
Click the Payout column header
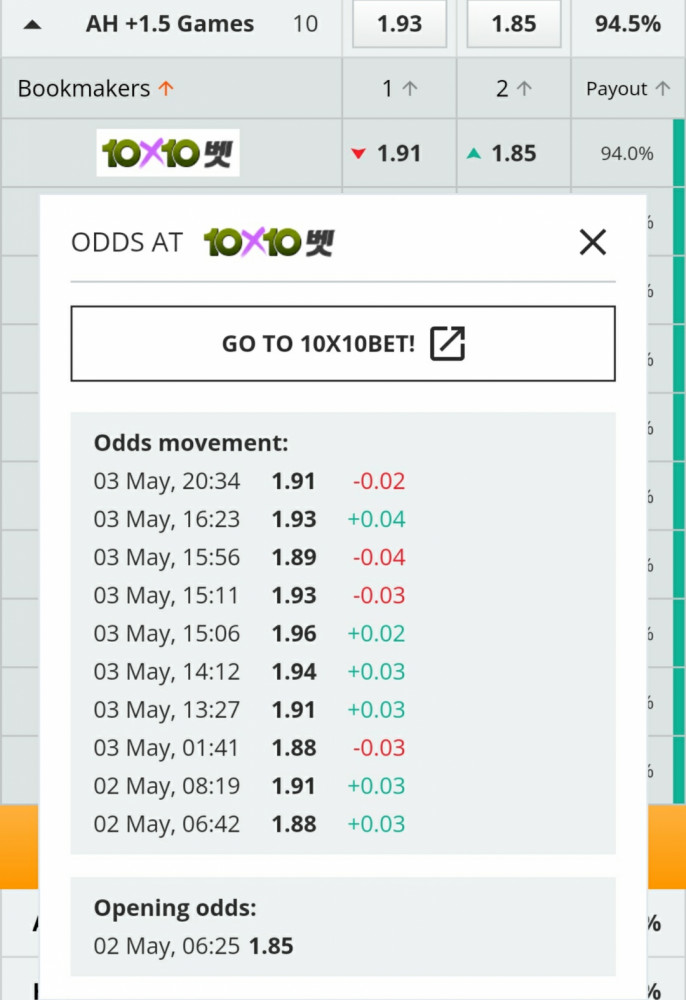617,89
